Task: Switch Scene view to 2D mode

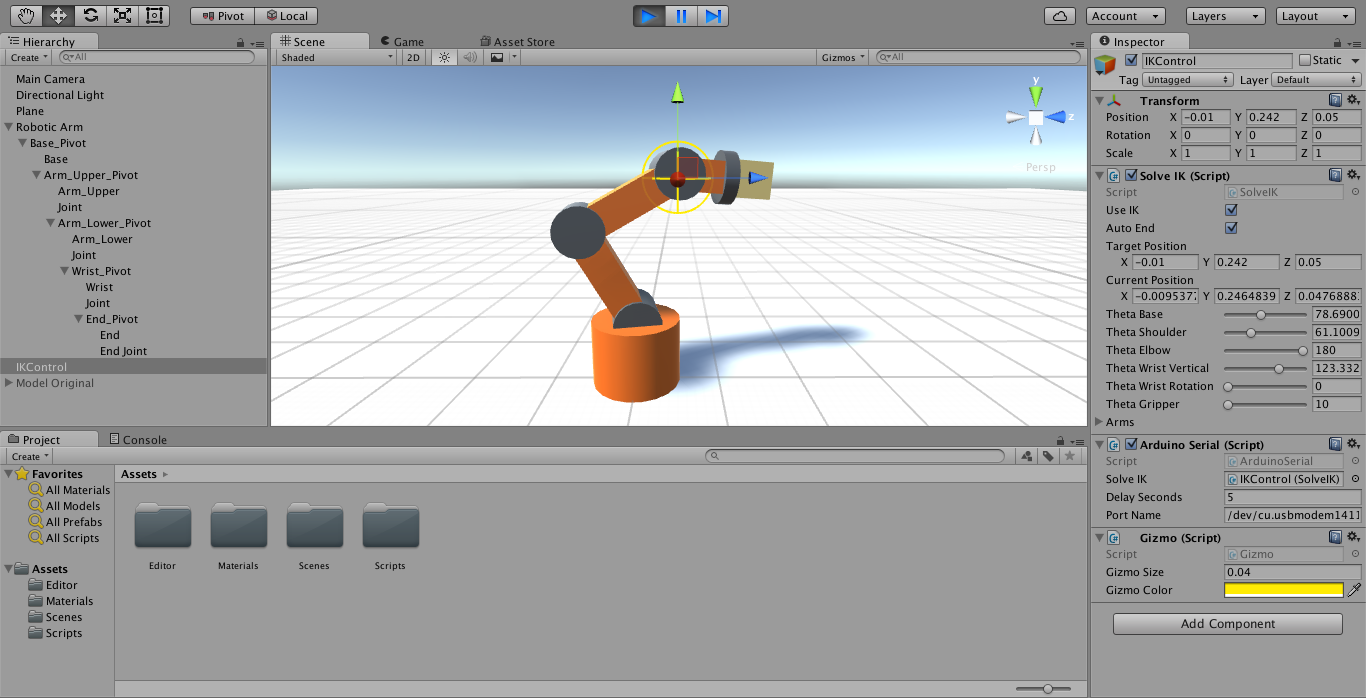Action: tap(412, 57)
